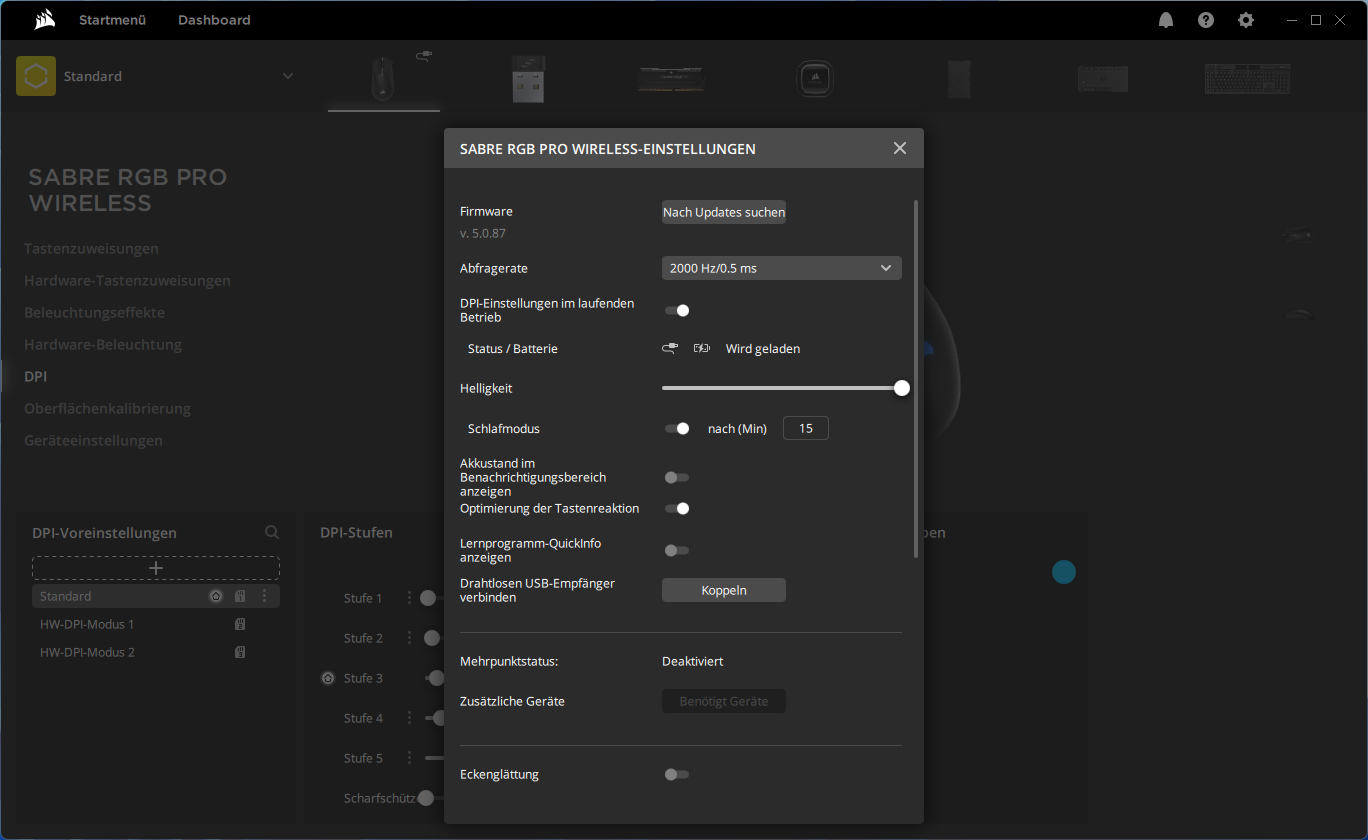Expand the Standard profile dropdown
Image resolution: width=1368 pixels, height=840 pixels.
(x=288, y=76)
